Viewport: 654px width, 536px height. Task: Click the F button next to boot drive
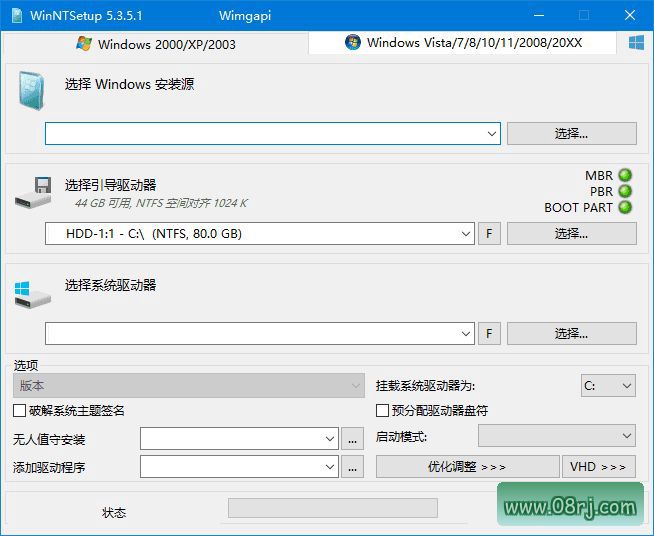(489, 234)
